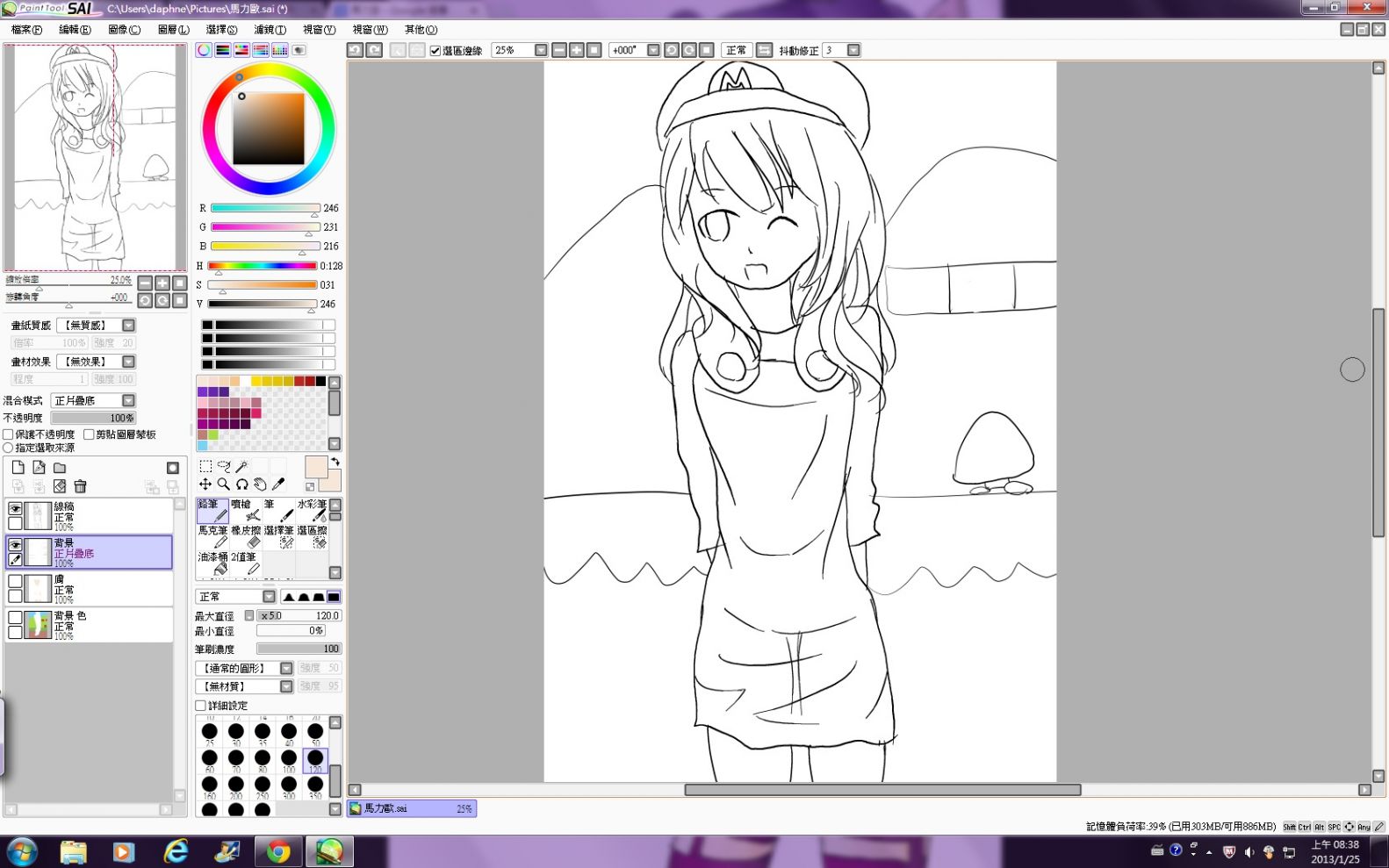
Task: Show the 背景 色 layer
Action: [x=15, y=617]
